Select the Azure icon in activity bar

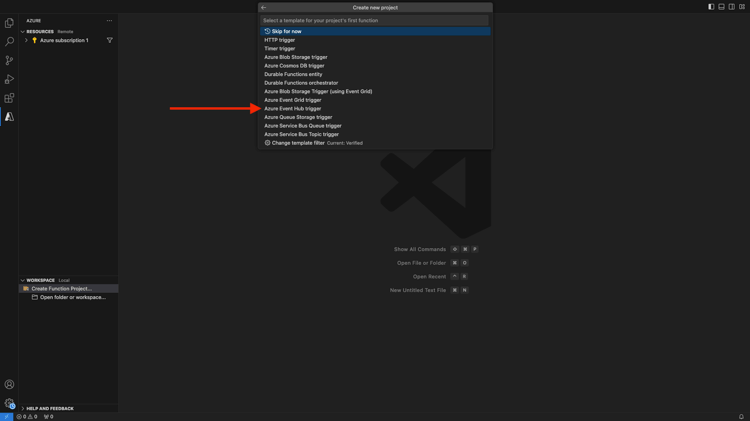tap(9, 117)
